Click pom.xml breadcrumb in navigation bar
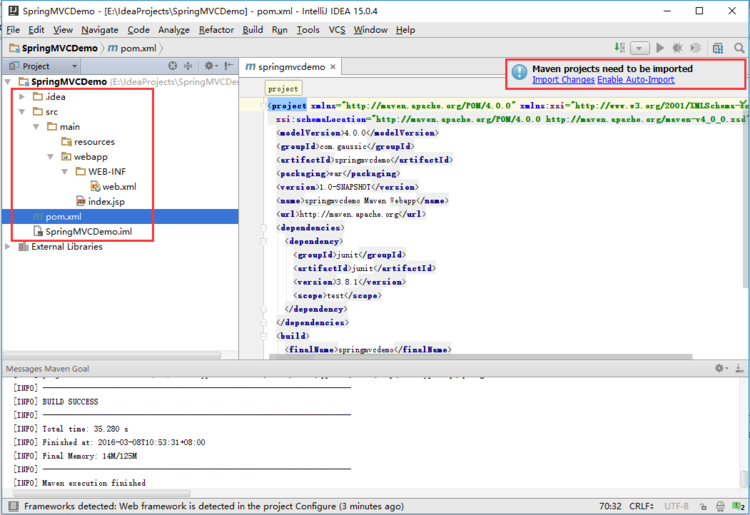750x515 pixels. [x=132, y=48]
